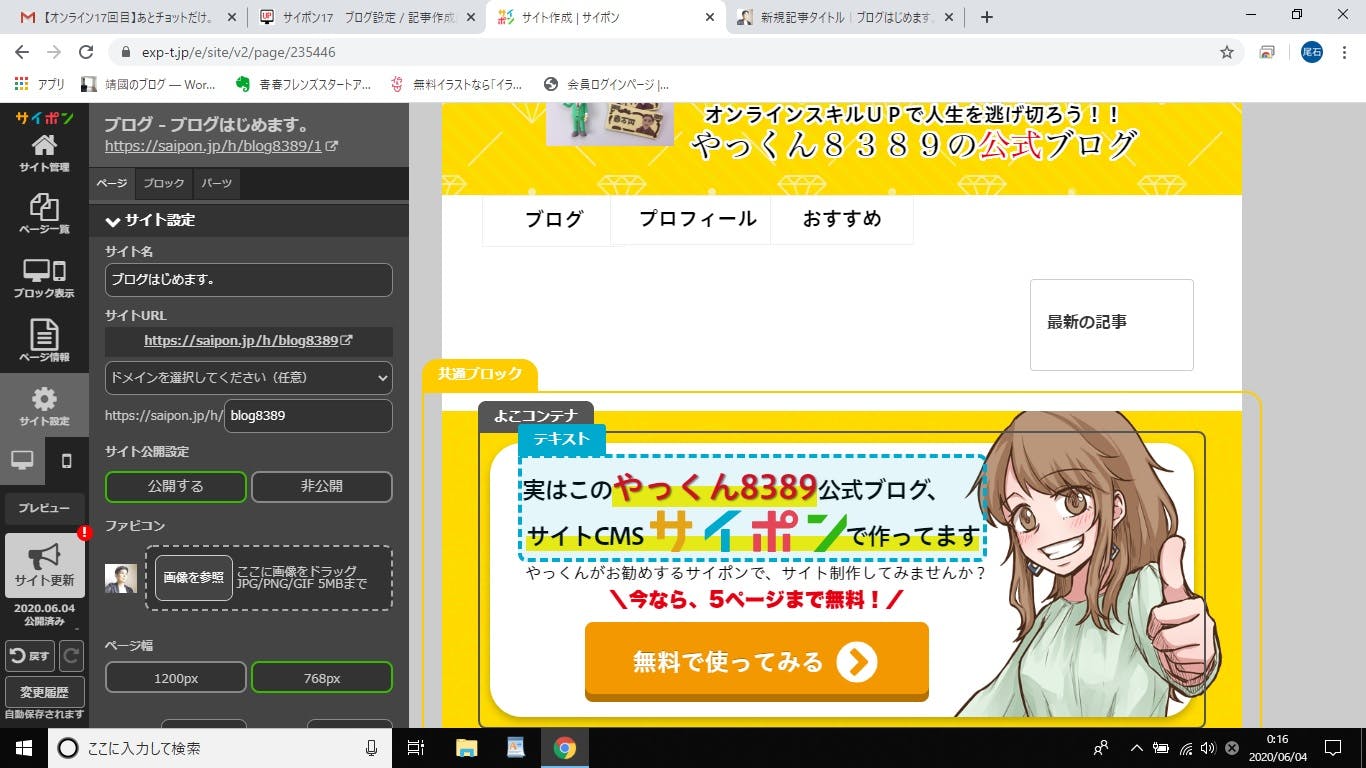This screenshot has width=1366, height=768.
Task: Click the 画像を参照 favicon button
Action: (194, 578)
